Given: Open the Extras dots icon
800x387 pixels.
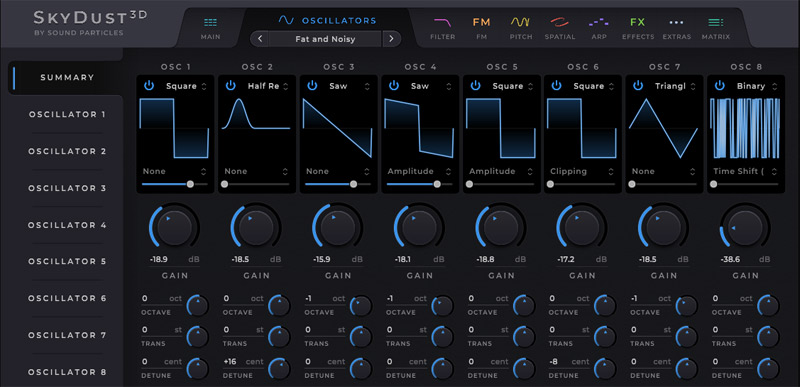Looking at the screenshot, I should click(677, 22).
